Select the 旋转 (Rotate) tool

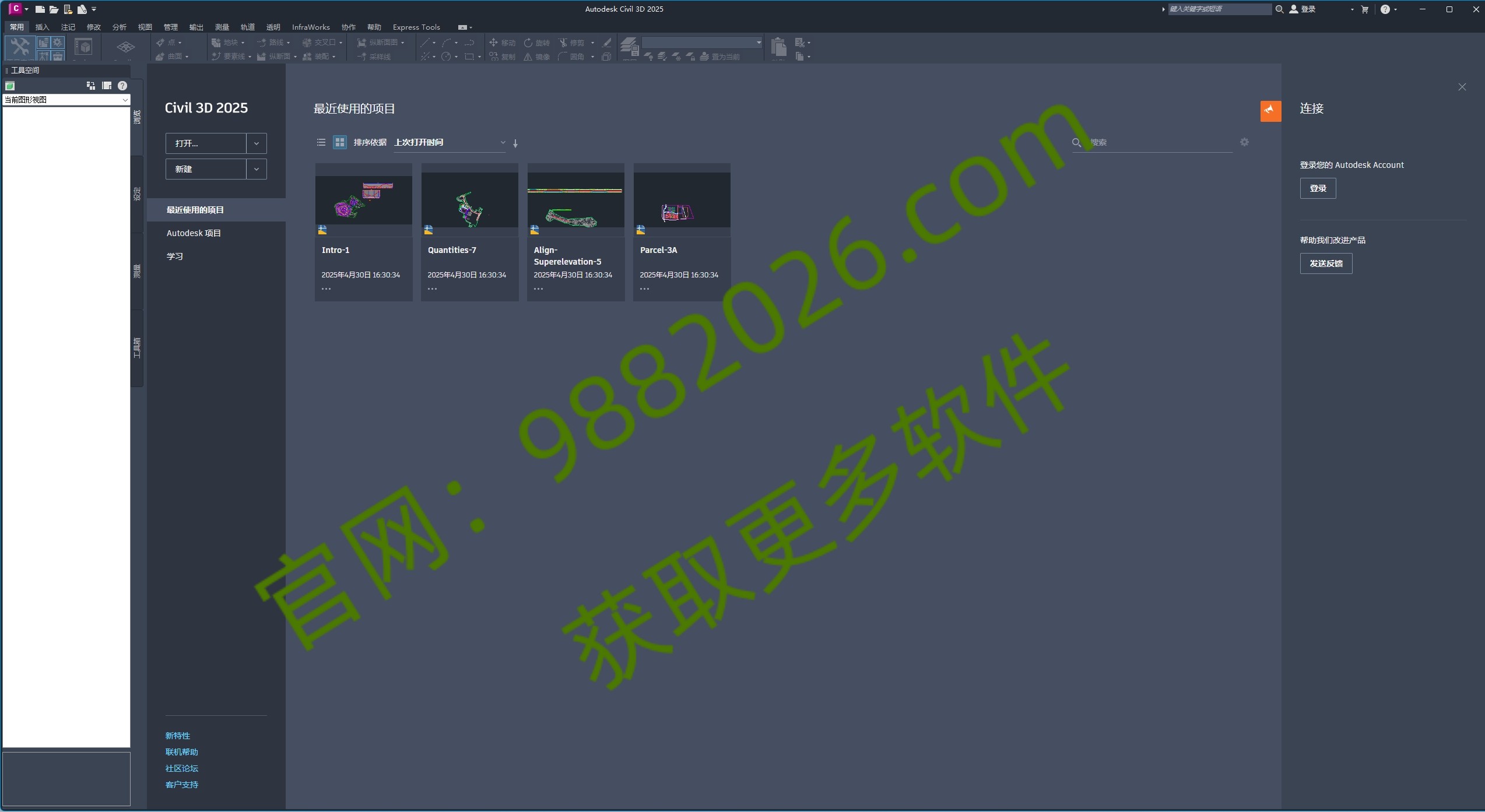pyautogui.click(x=535, y=43)
